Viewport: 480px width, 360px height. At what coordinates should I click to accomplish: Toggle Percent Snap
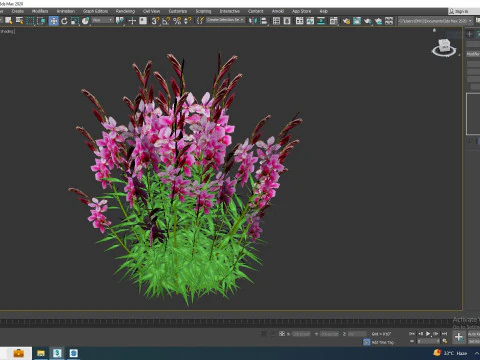point(177,21)
